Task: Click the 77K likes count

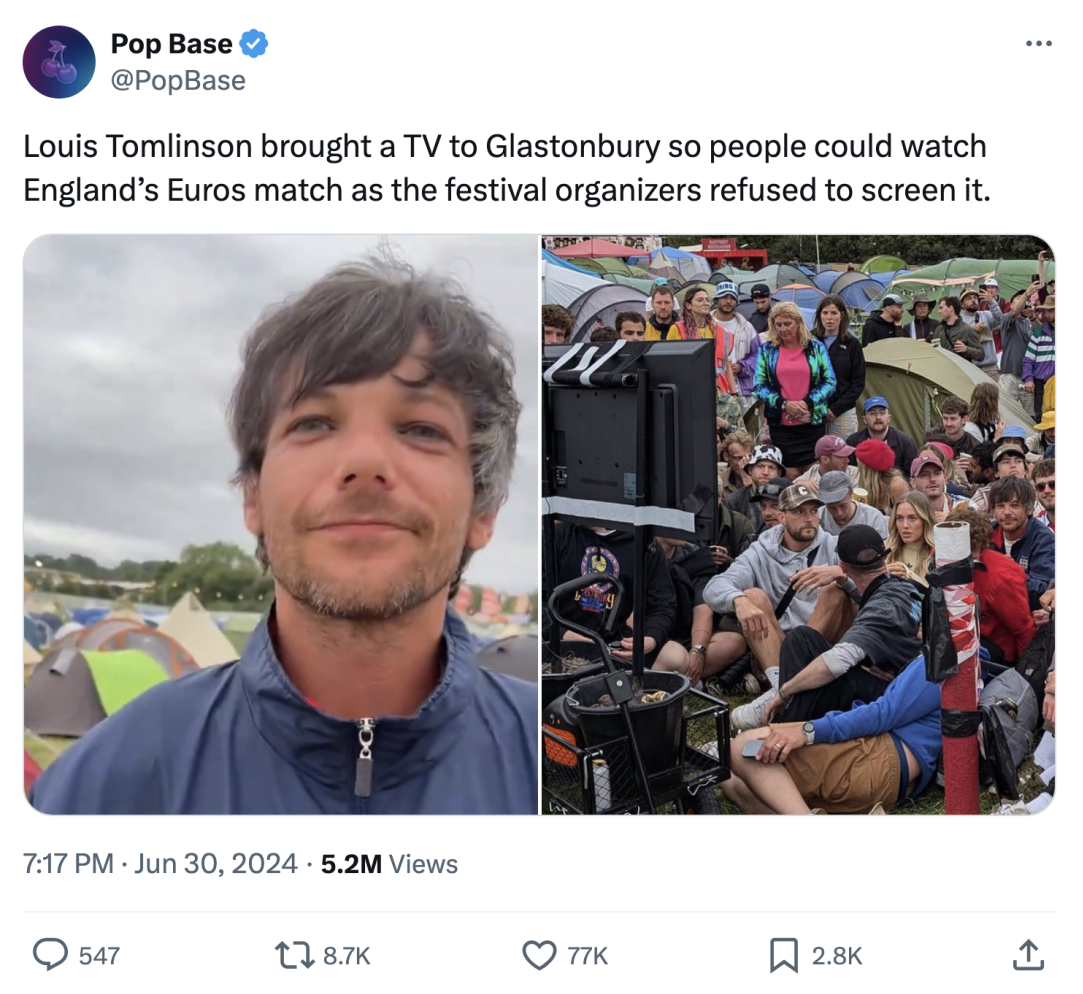Action: click(588, 956)
